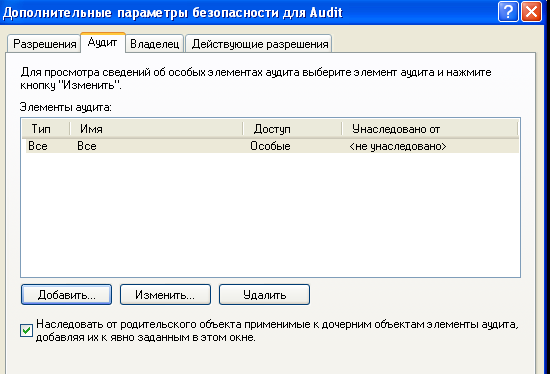The width and height of the screenshot is (550, 374).
Task: Click the Добавить... button
Action: (x=66, y=294)
